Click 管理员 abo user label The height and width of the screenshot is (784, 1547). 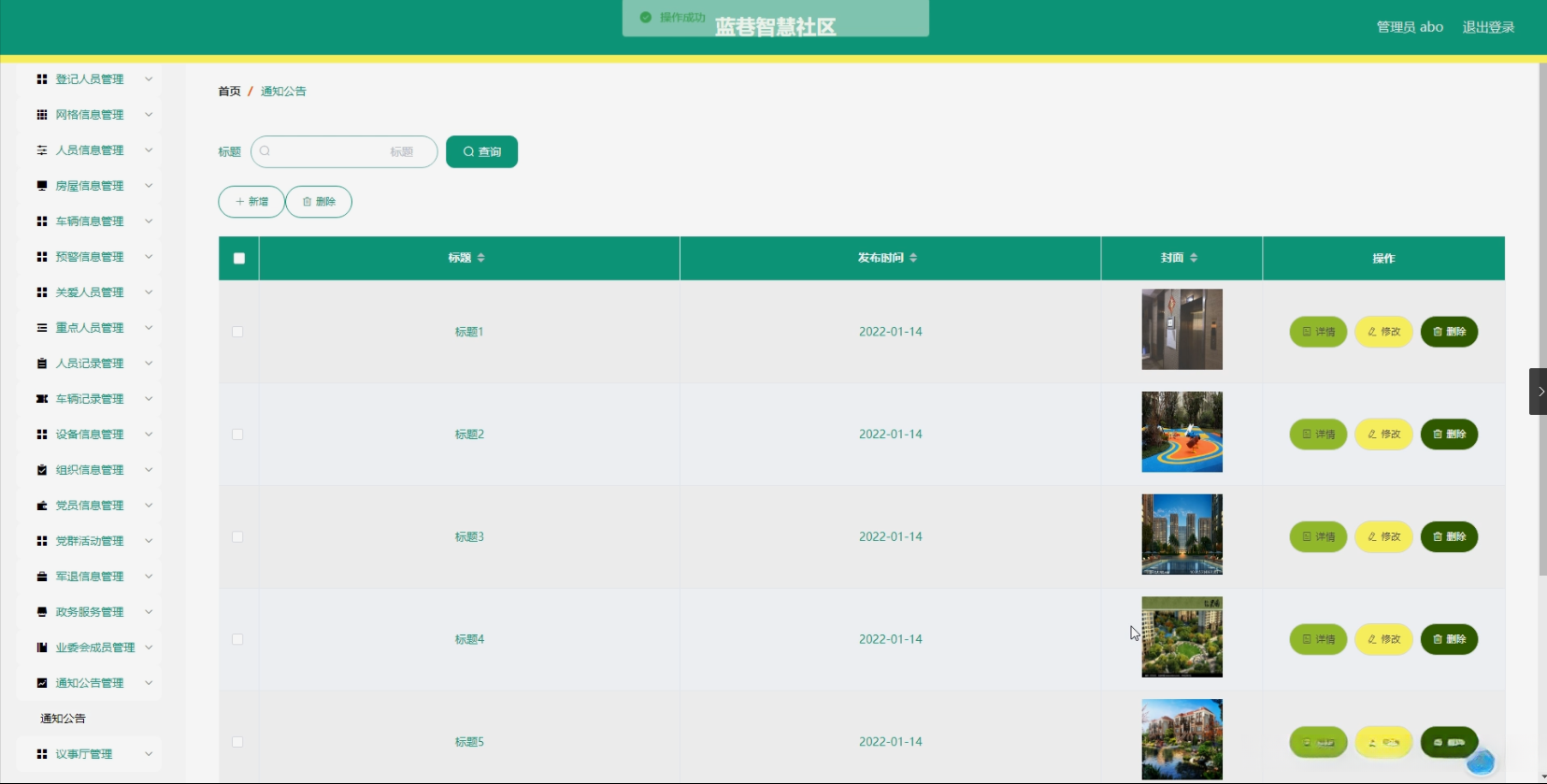pos(1410,27)
